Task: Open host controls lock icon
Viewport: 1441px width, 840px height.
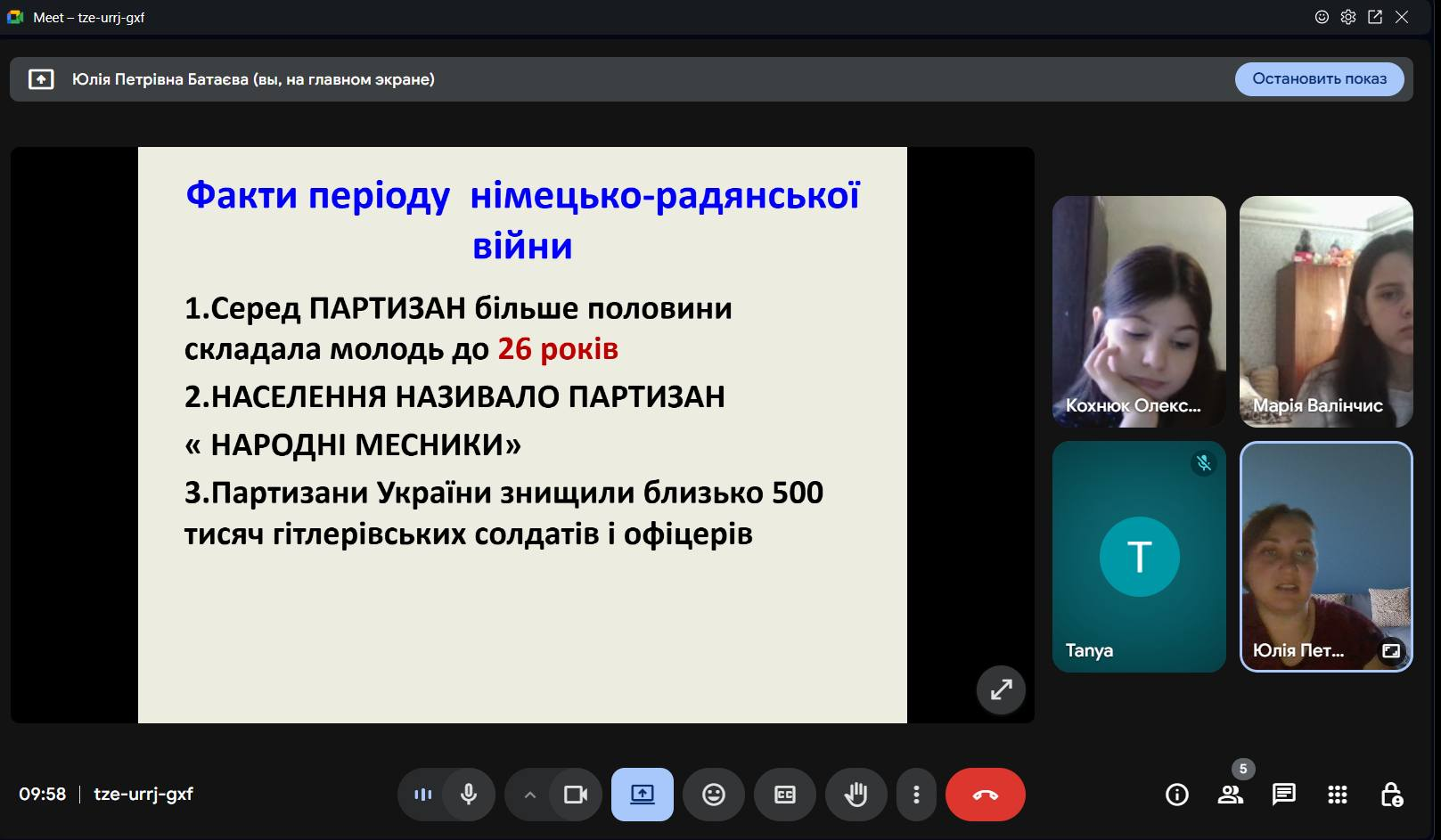Action: click(1391, 795)
